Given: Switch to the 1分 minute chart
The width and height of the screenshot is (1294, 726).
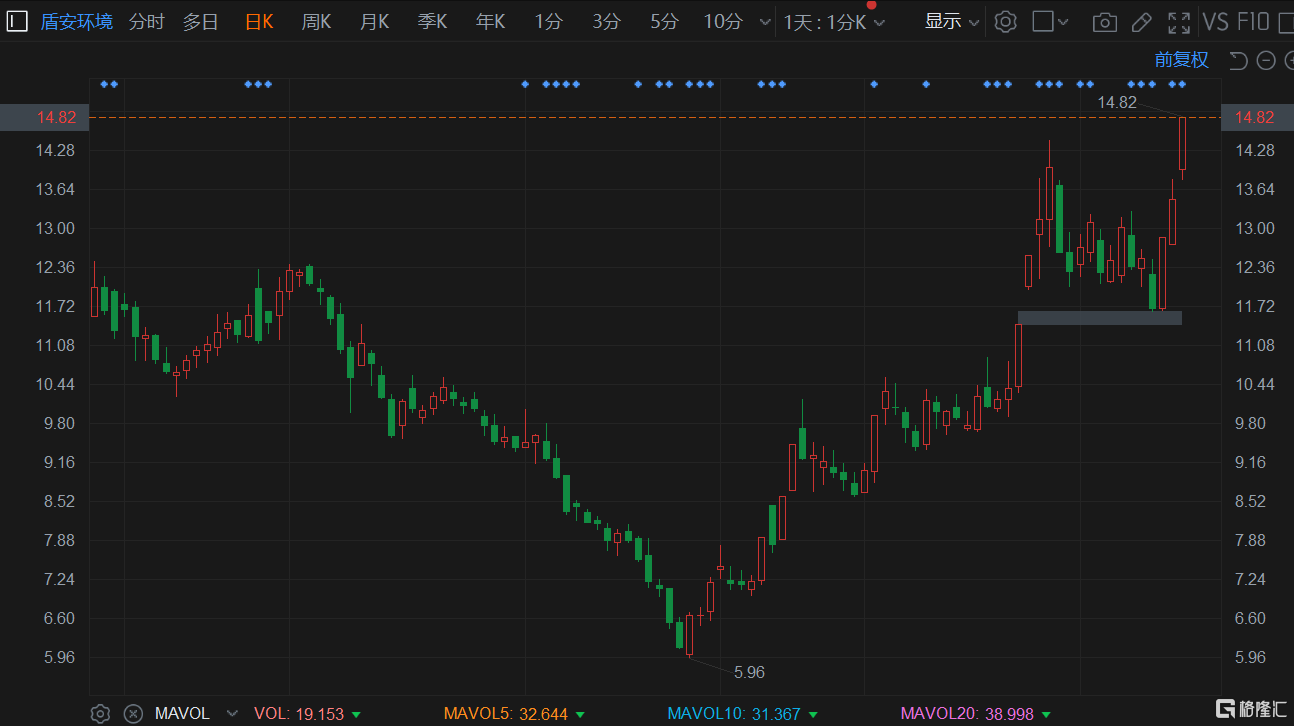Looking at the screenshot, I should [548, 21].
